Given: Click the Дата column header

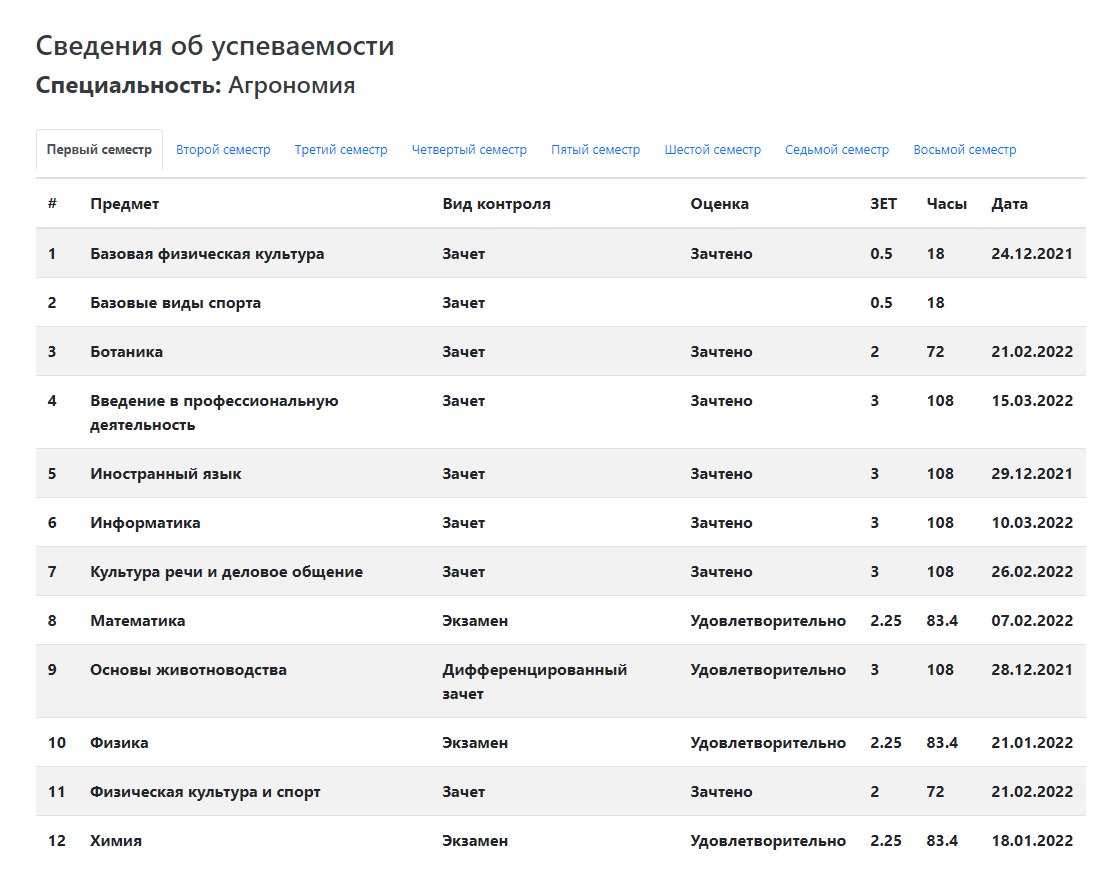Looking at the screenshot, I should (x=1010, y=204).
